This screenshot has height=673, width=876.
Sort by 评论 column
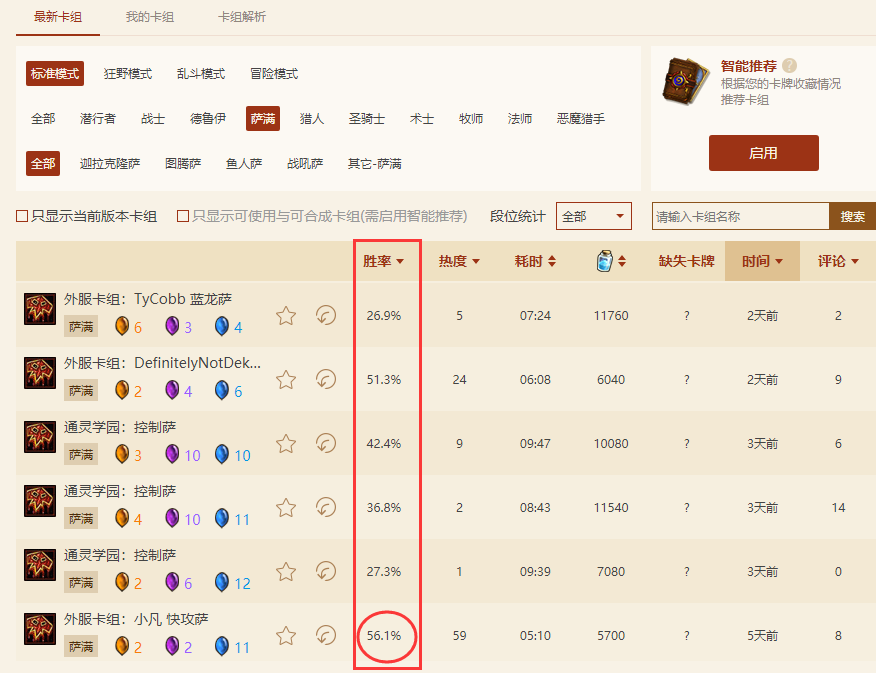(838, 261)
